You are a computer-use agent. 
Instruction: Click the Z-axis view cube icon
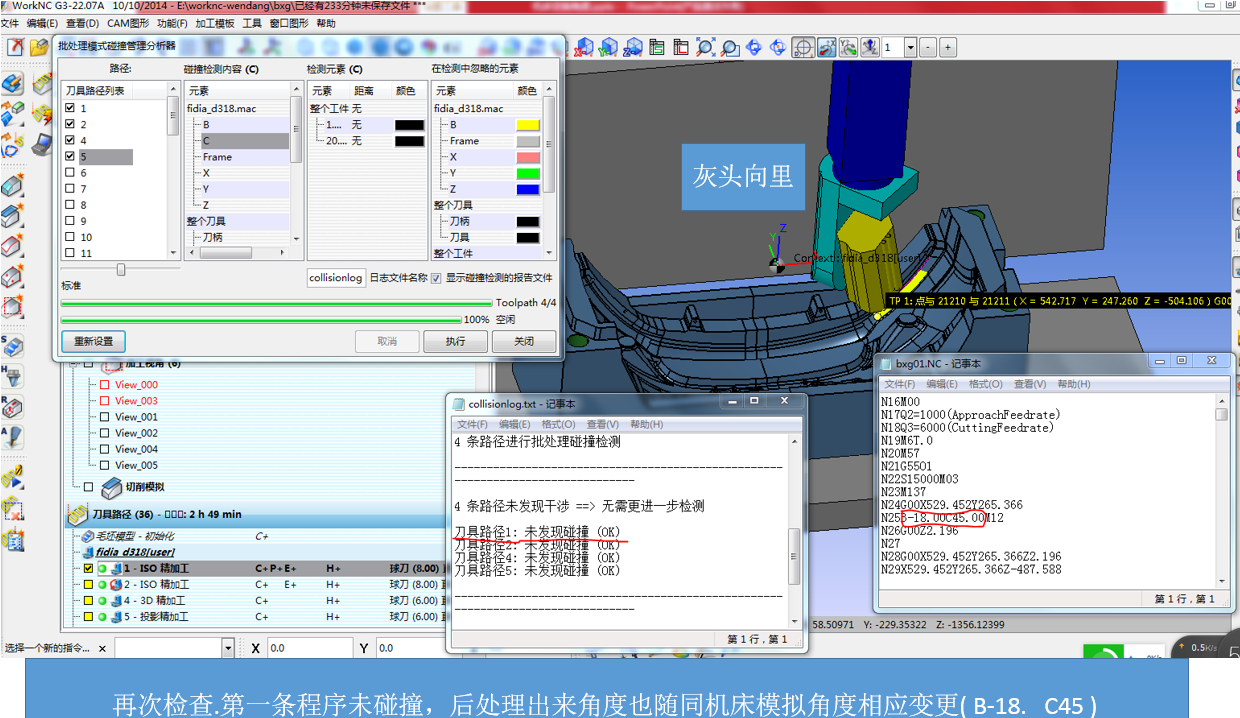tap(632, 47)
